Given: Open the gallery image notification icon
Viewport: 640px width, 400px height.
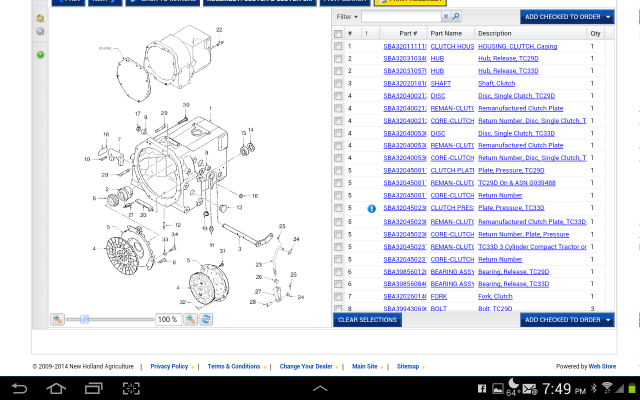Looking at the screenshot, I should [x=498, y=389].
